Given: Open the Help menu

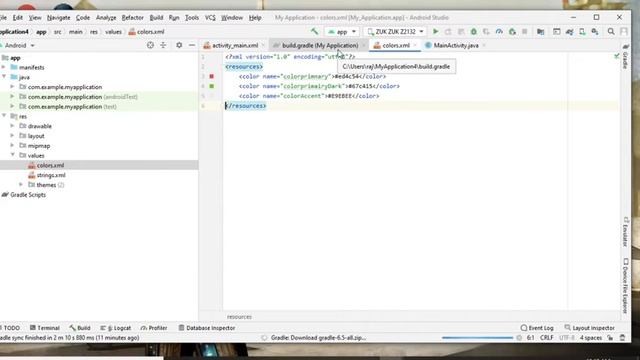Looking at the screenshot, I should pos(255,18).
